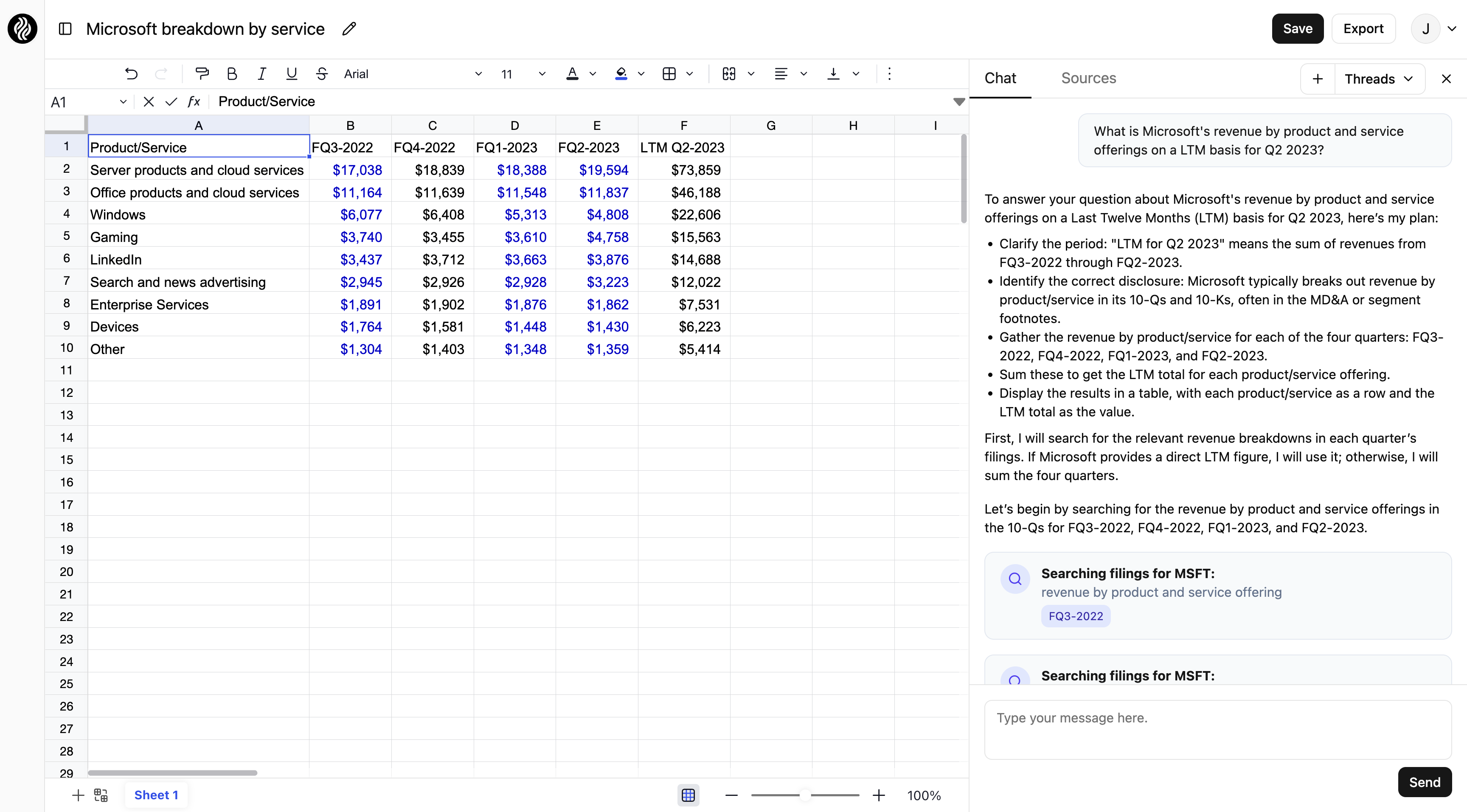Click the message input field
Screen dimensions: 1467x812
click(1217, 729)
